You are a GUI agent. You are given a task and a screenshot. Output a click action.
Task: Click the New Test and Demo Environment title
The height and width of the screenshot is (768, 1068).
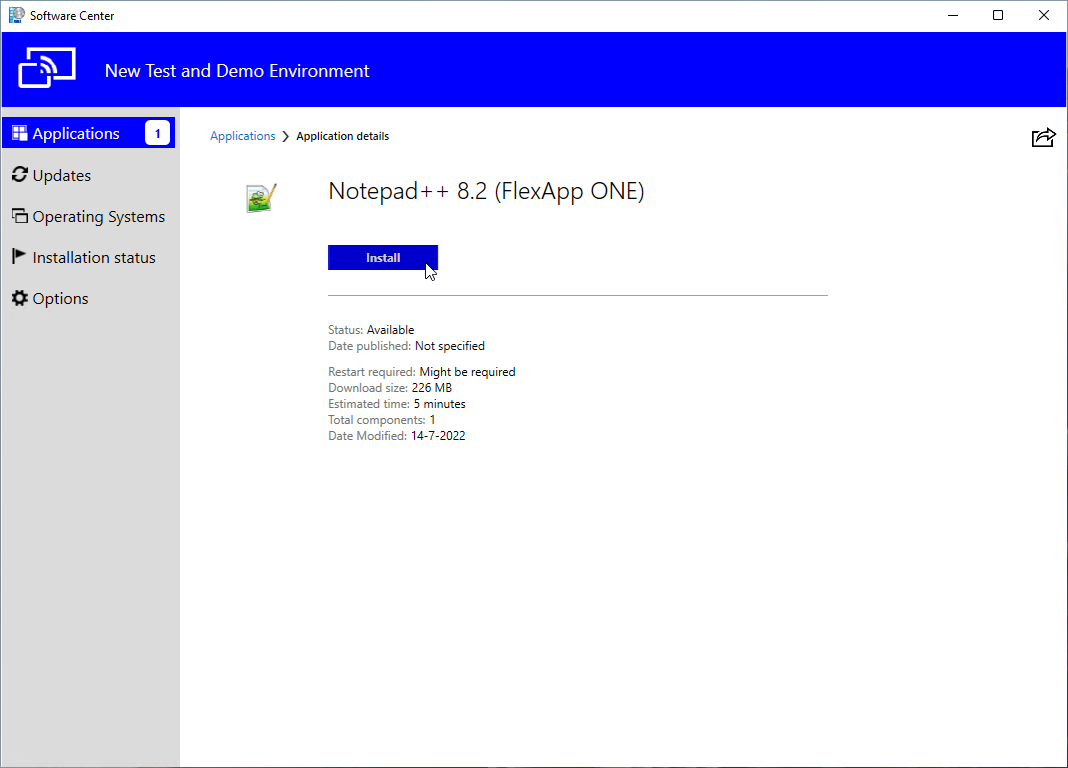(x=237, y=71)
